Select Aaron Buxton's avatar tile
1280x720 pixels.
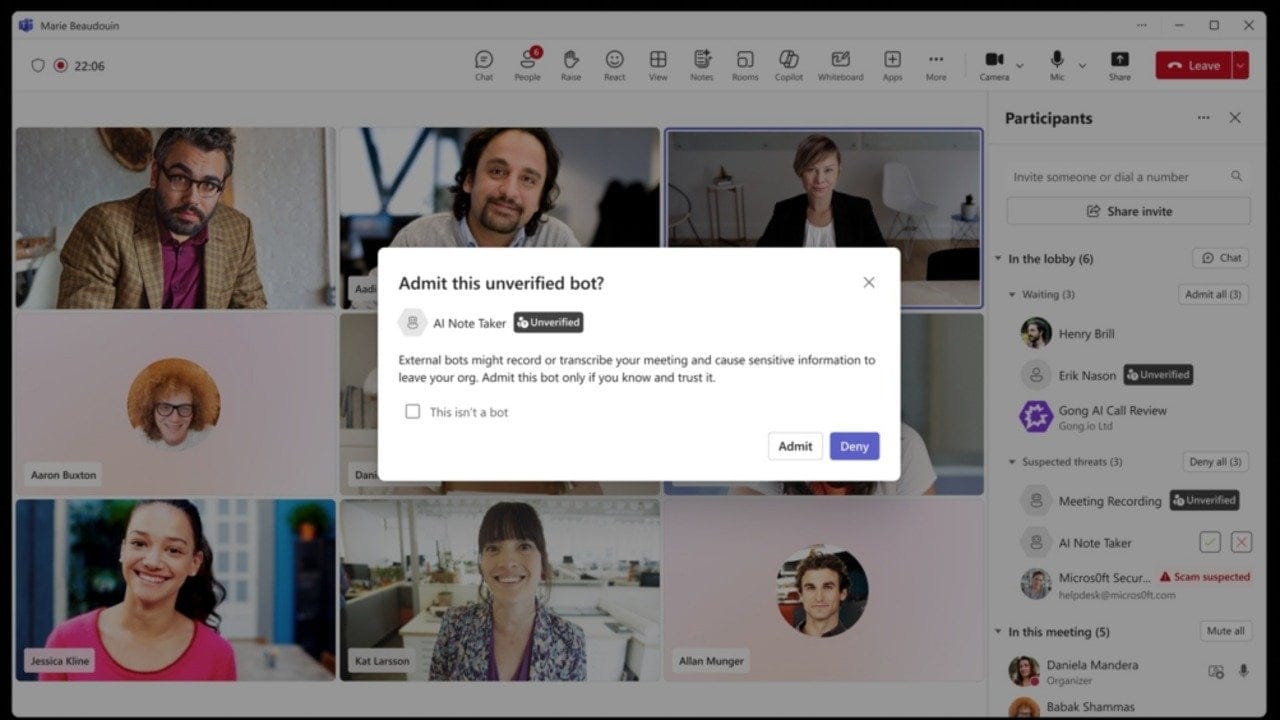point(175,404)
